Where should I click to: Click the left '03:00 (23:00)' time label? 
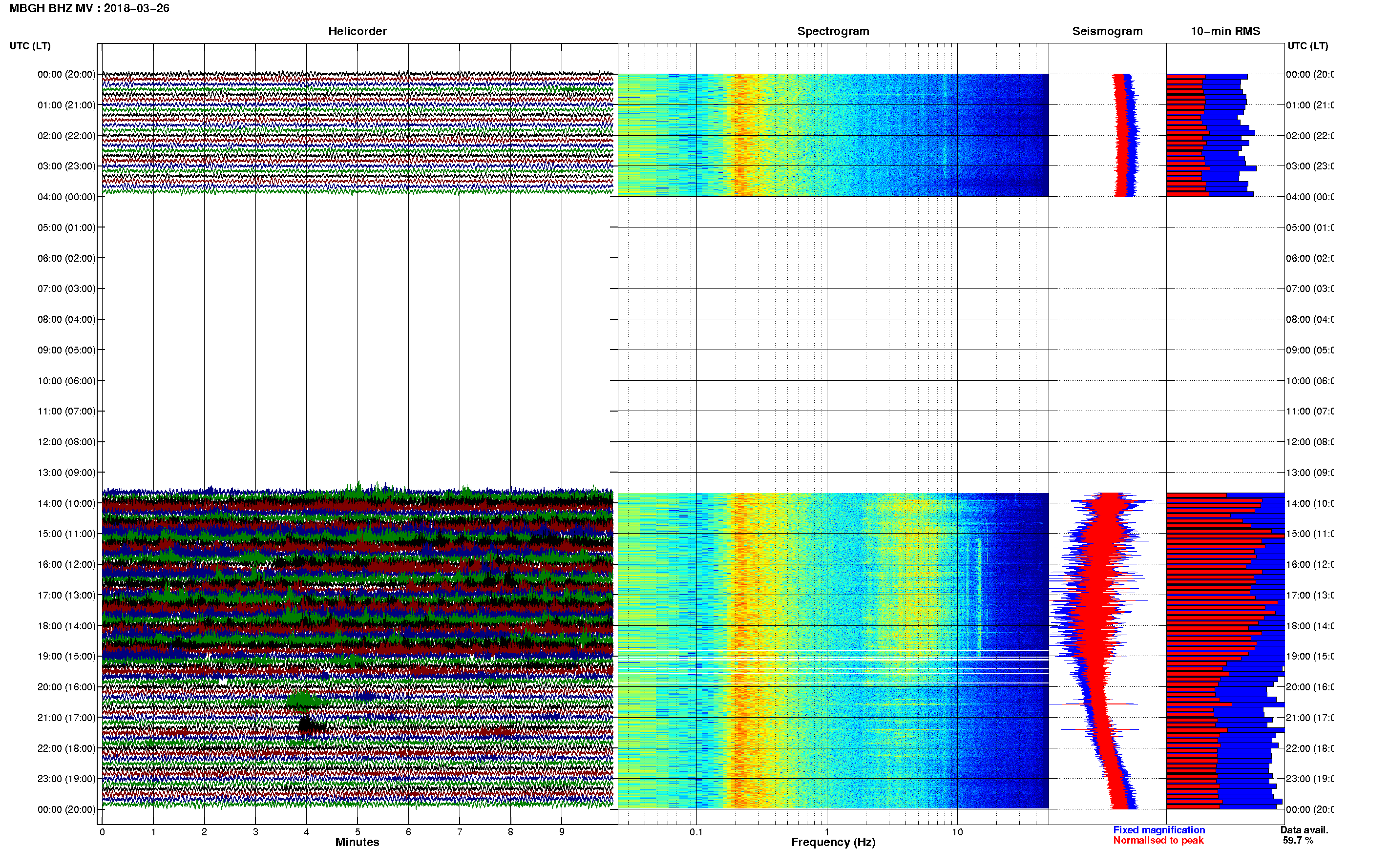click(66, 166)
